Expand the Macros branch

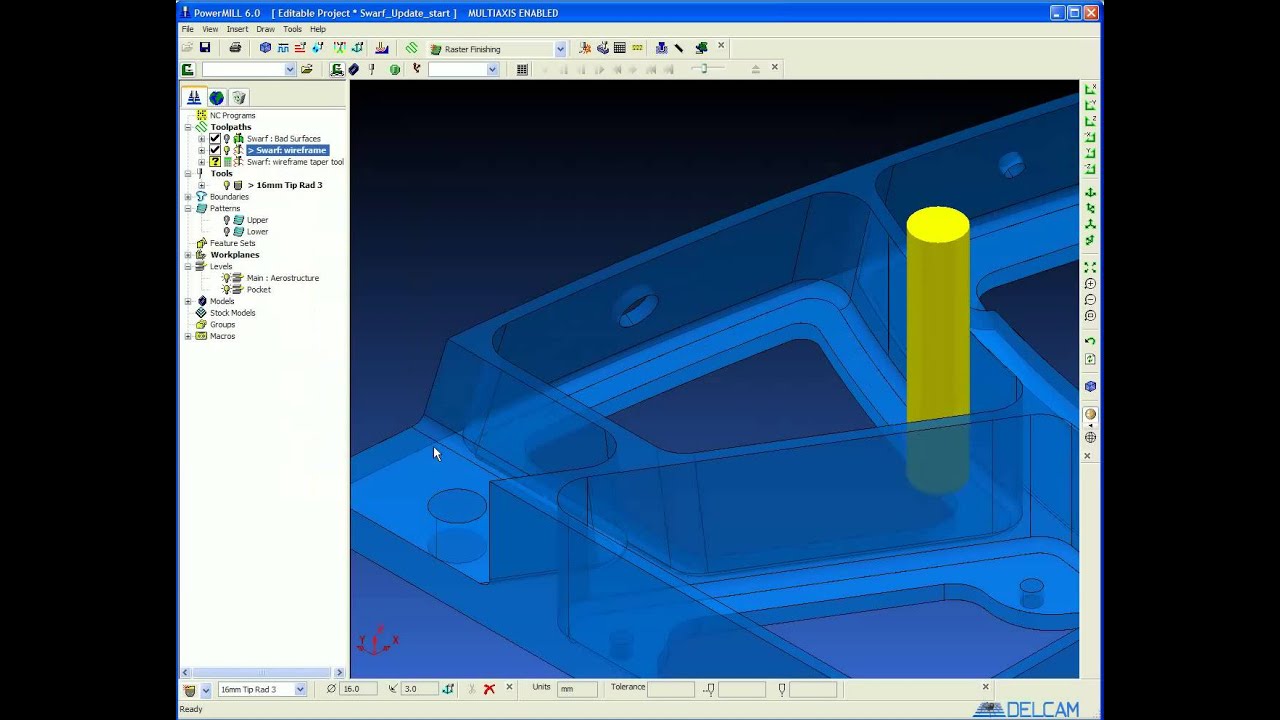pyautogui.click(x=188, y=336)
